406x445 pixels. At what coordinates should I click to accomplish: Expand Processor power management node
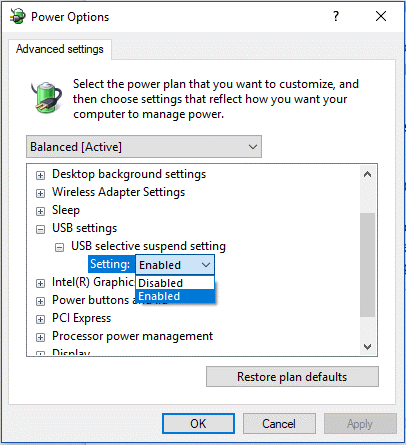coord(40,337)
